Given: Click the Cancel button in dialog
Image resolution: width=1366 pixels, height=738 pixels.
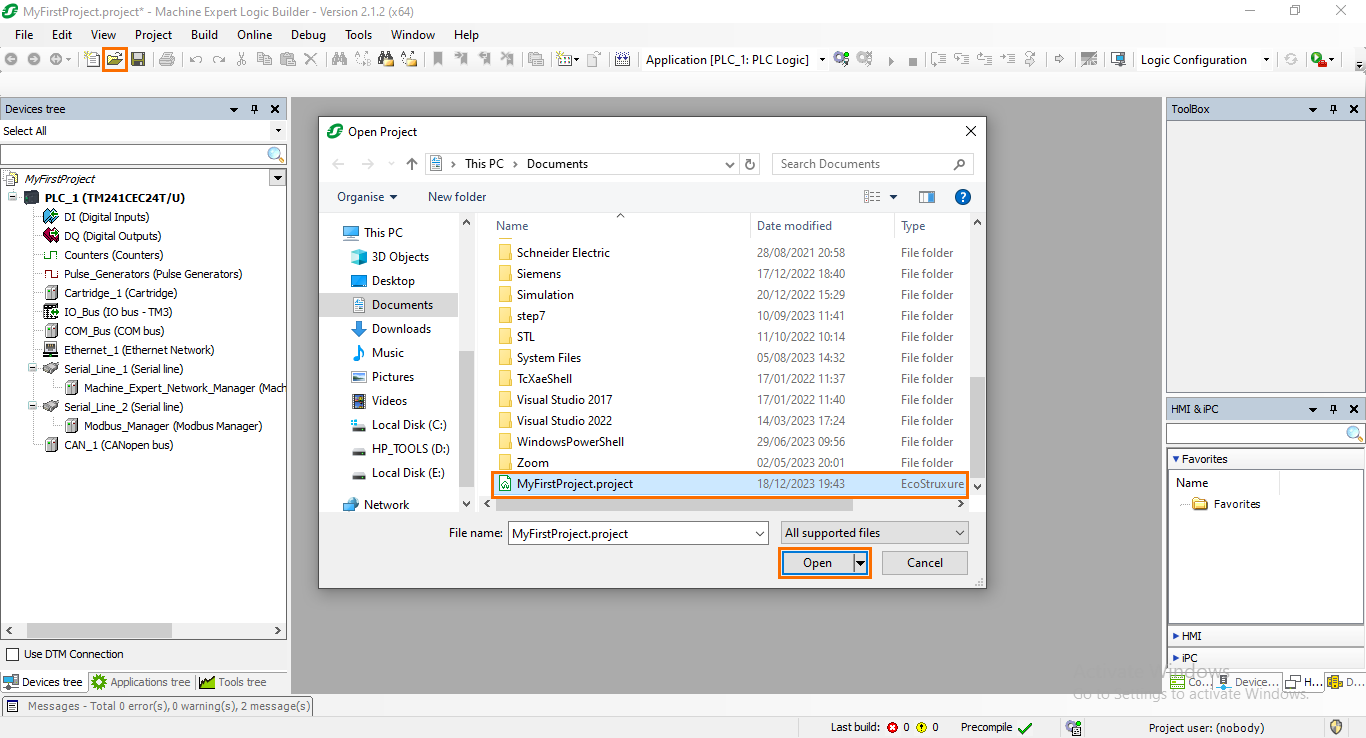Looking at the screenshot, I should click(x=925, y=563).
